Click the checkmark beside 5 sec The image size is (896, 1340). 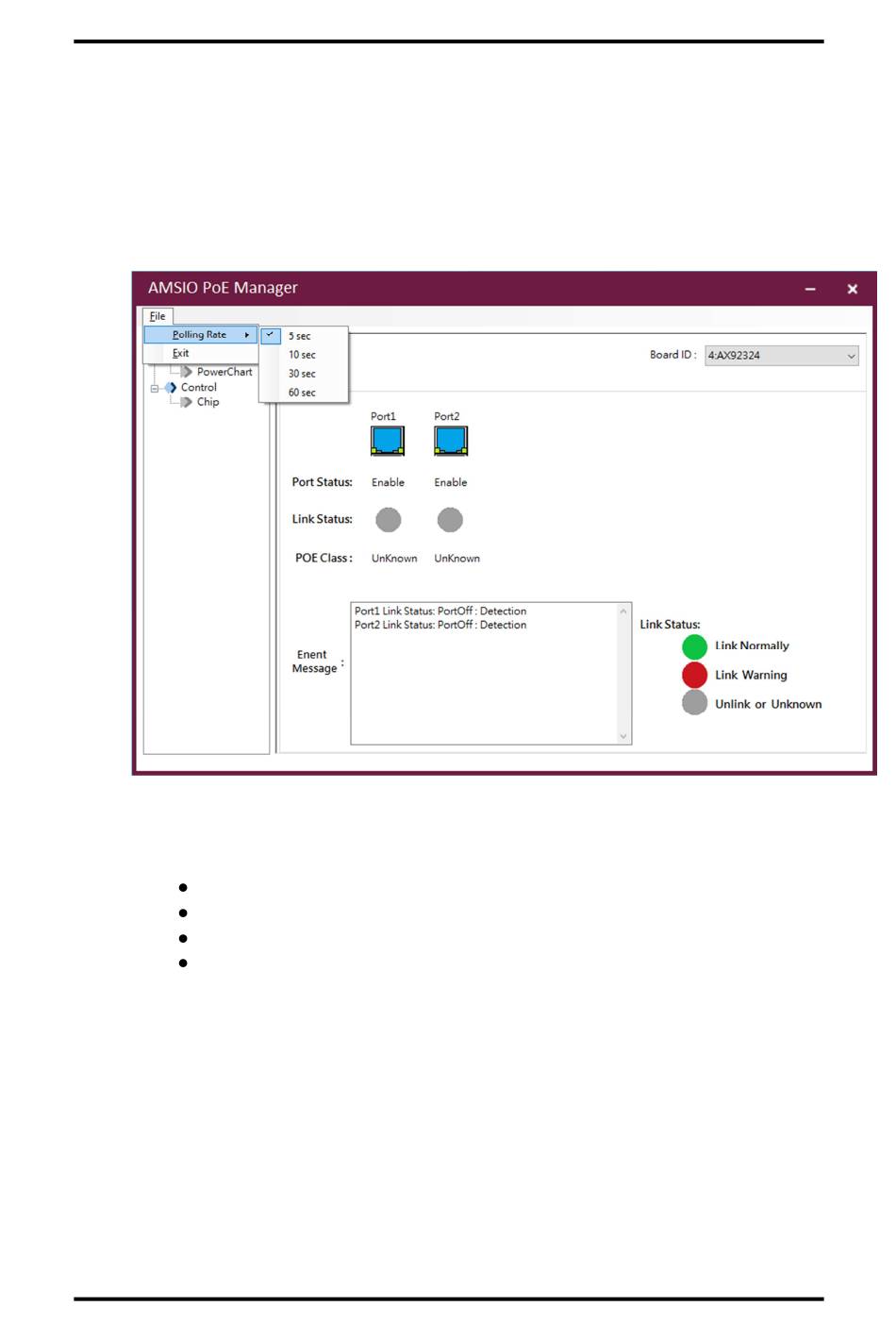(270, 335)
